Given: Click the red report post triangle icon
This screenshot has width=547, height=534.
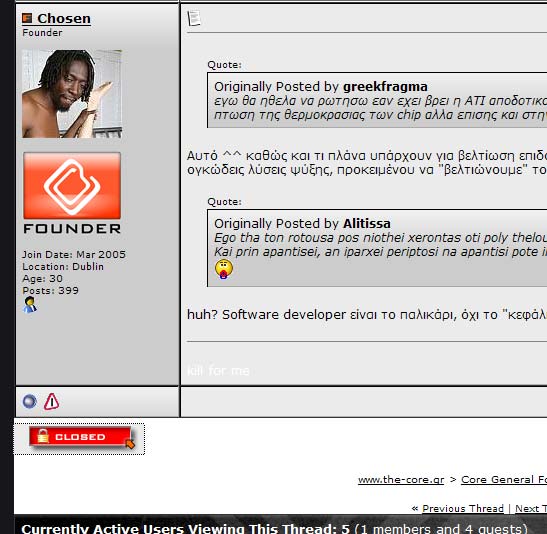Looking at the screenshot, I should (51, 401).
